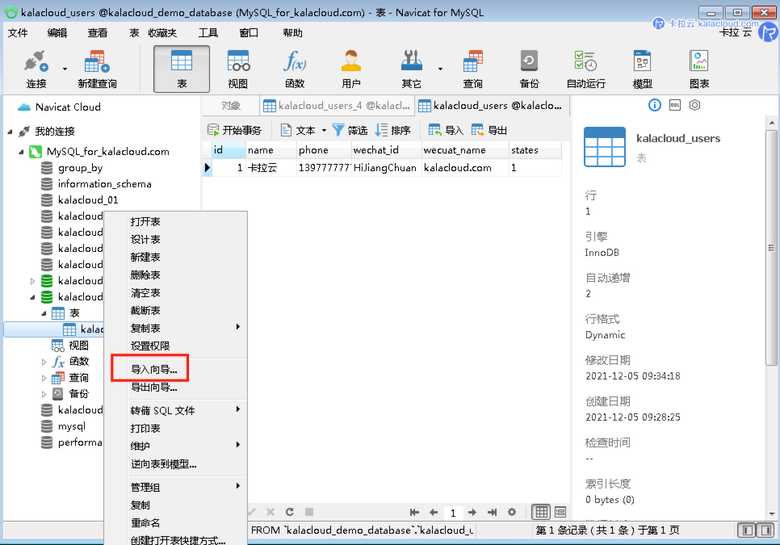This screenshot has width=780, height=545.
Task: Click the hexagon settings icon in right panel
Action: click(695, 105)
